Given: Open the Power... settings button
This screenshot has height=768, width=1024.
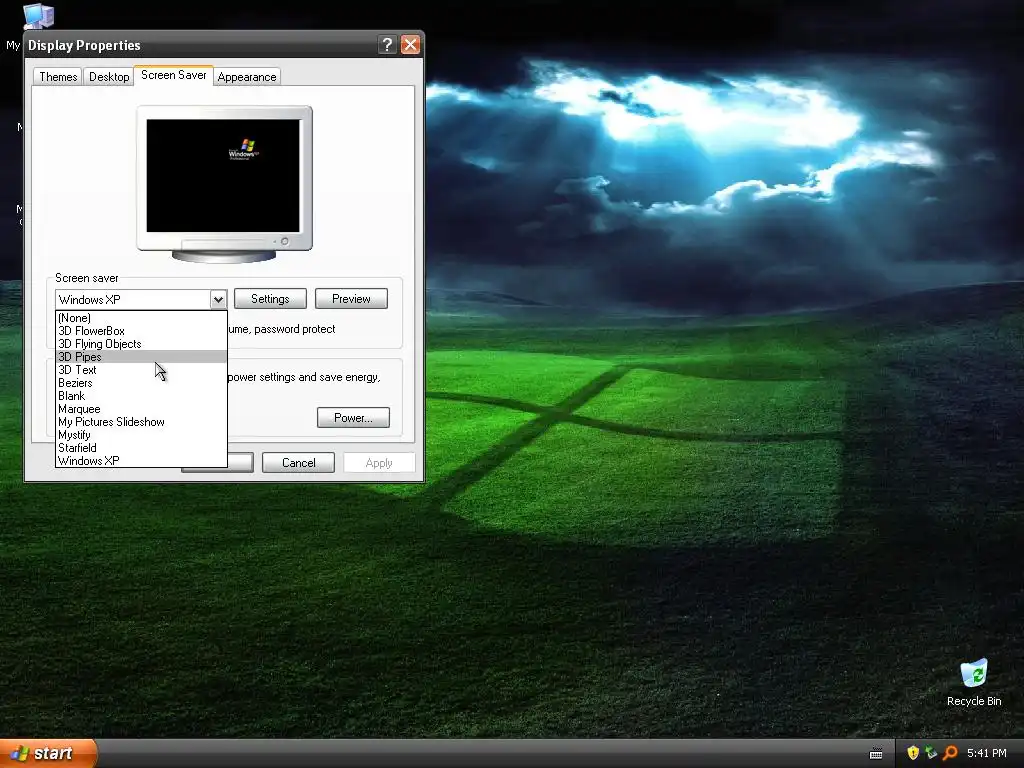Looking at the screenshot, I should point(353,418).
